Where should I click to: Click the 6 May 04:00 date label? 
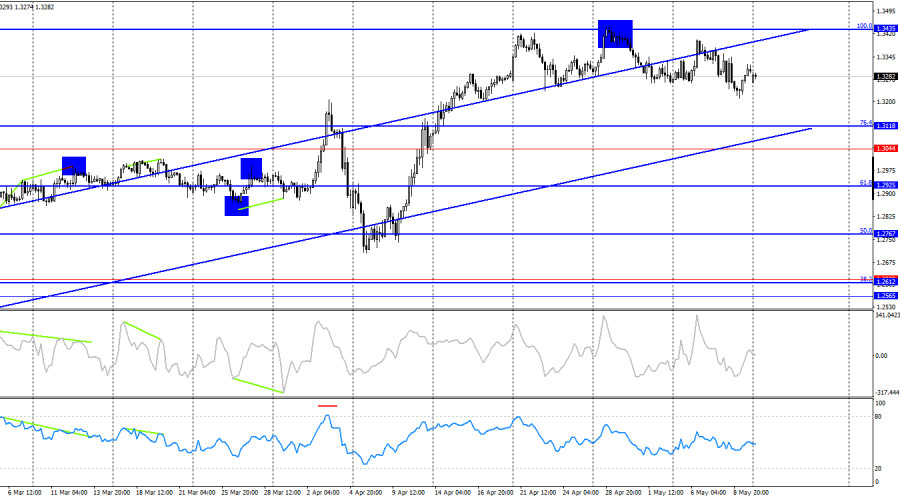point(708,493)
